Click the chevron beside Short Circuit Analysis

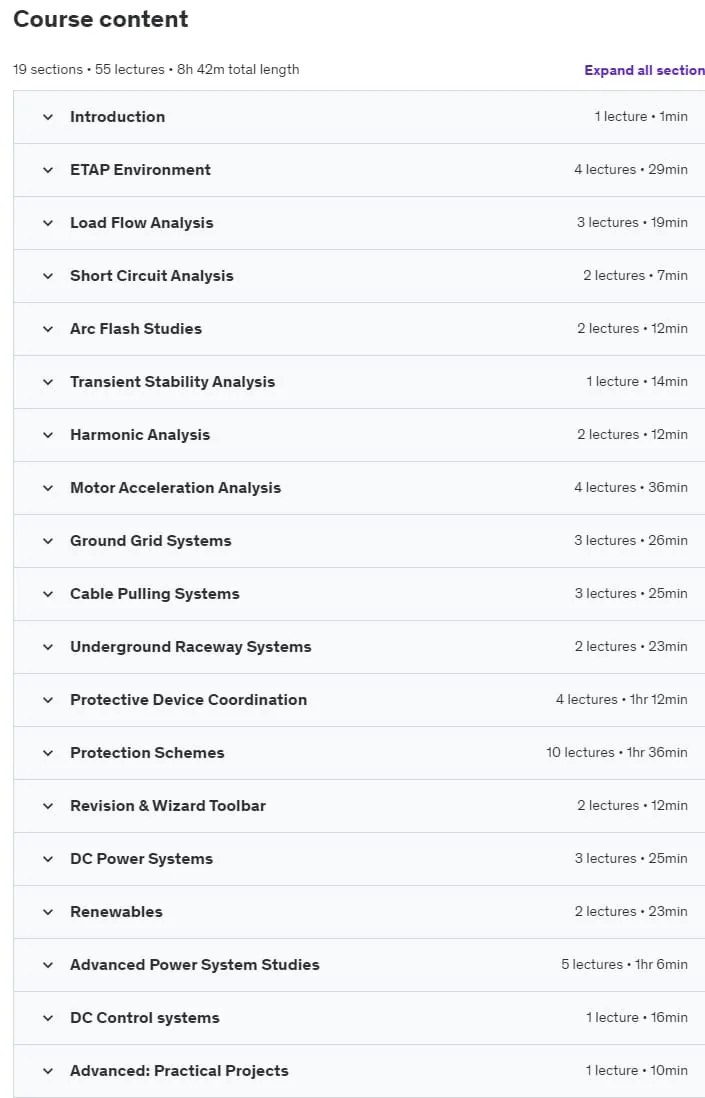[48, 276]
